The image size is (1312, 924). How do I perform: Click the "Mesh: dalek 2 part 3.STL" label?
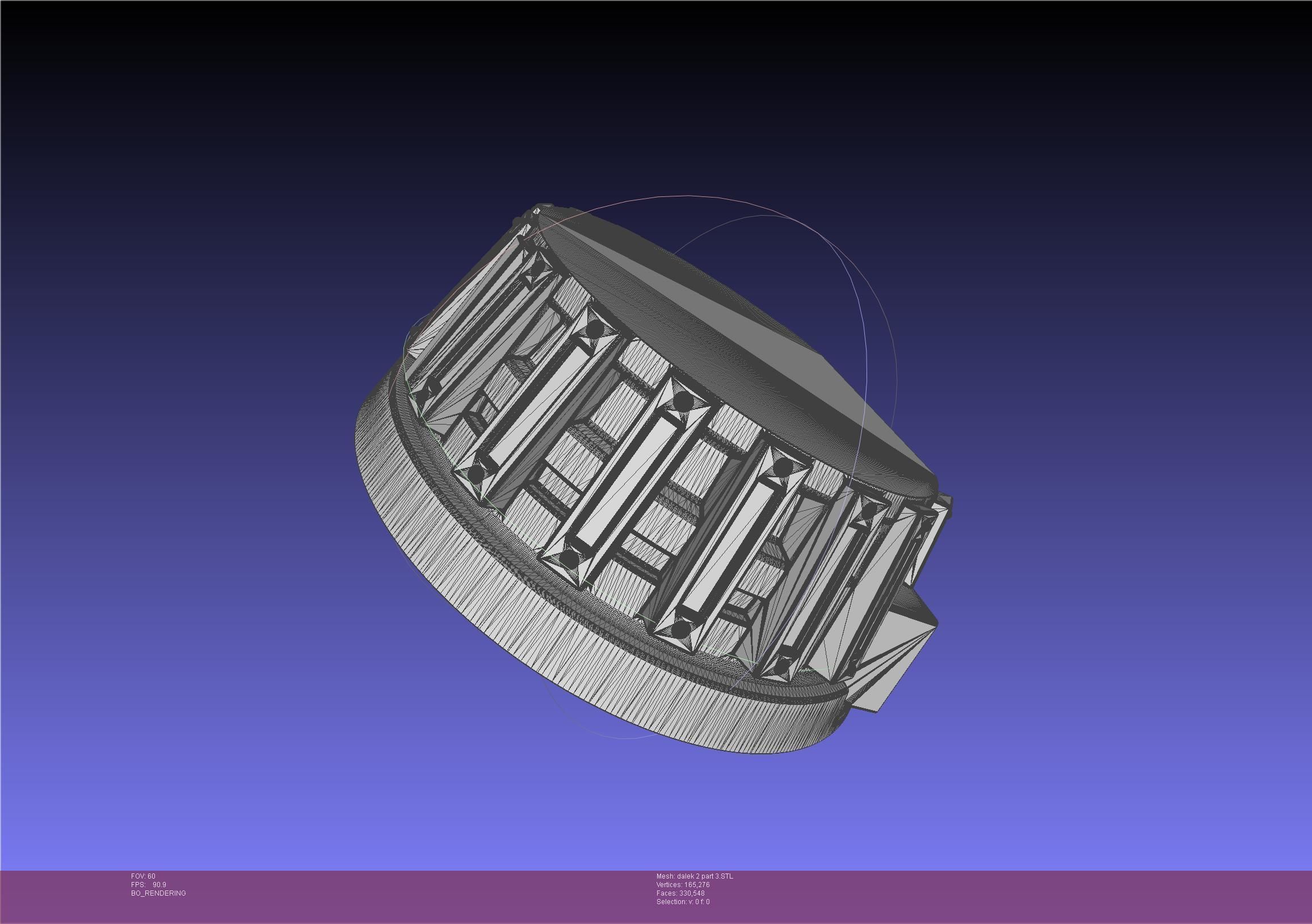coord(694,876)
